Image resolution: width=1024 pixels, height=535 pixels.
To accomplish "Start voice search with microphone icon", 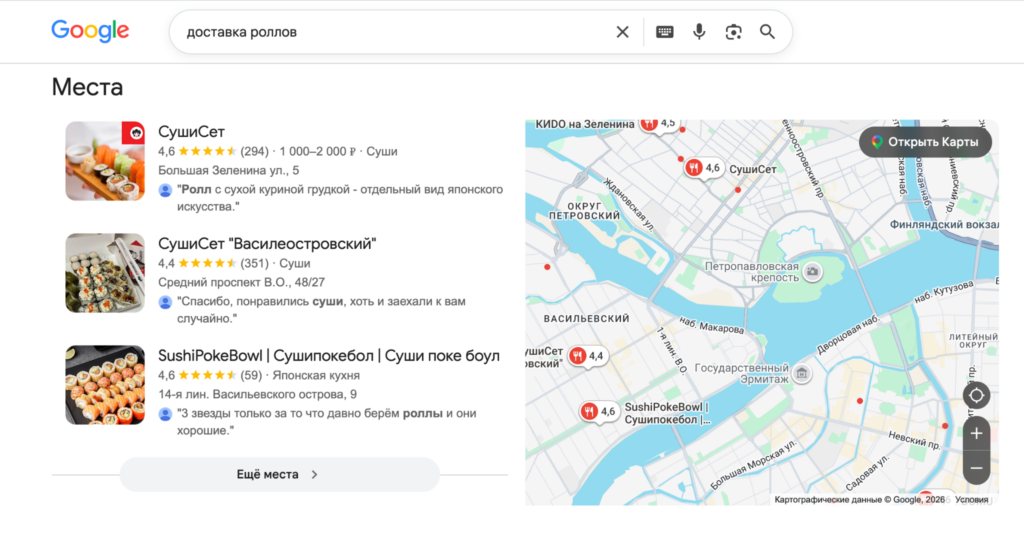I will (x=699, y=31).
